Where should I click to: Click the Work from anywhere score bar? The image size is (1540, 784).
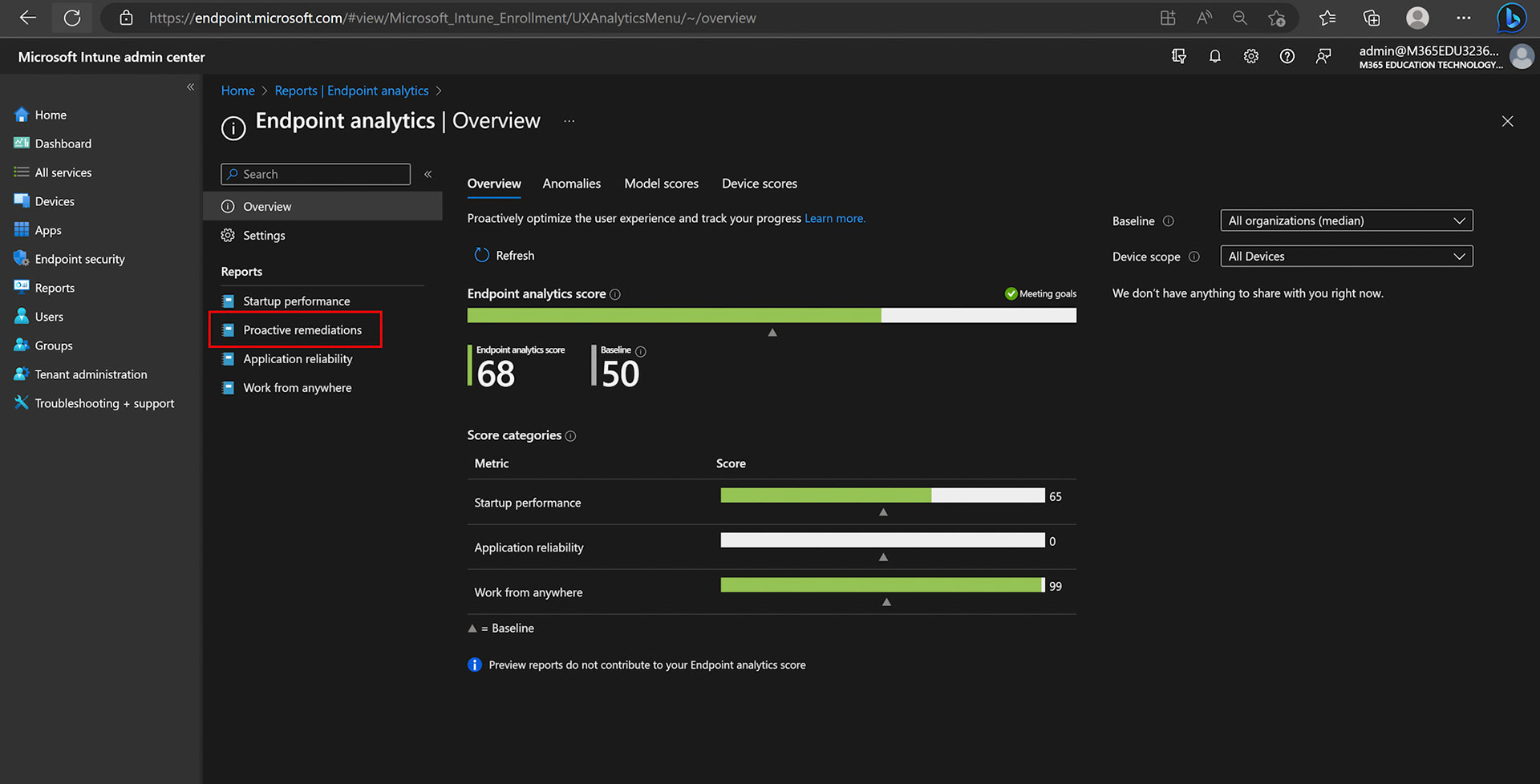pos(882,585)
